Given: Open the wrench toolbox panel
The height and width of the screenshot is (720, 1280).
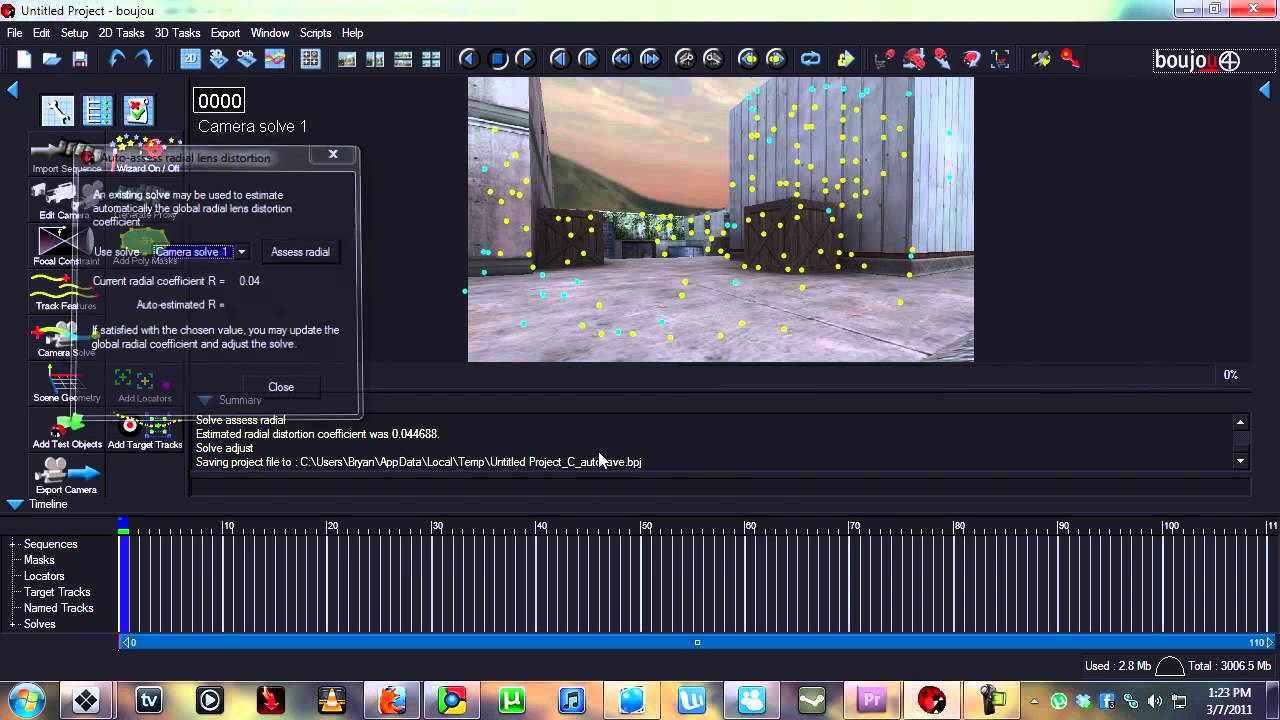Looking at the screenshot, I should coord(57,110).
